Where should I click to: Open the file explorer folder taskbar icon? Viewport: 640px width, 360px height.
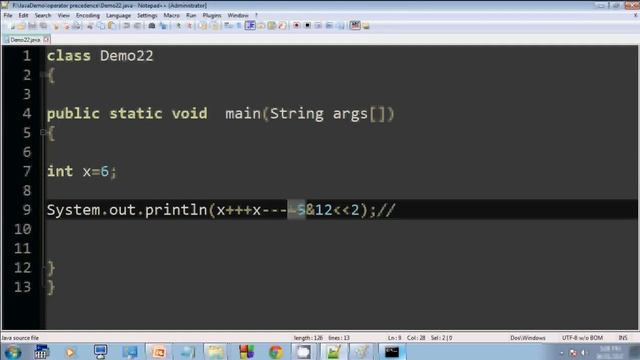216,352
